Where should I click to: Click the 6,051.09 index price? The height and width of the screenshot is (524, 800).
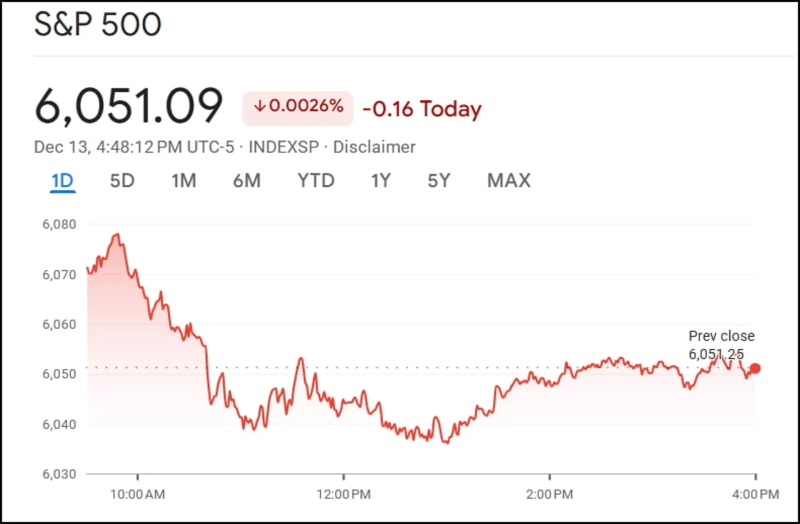click(129, 107)
